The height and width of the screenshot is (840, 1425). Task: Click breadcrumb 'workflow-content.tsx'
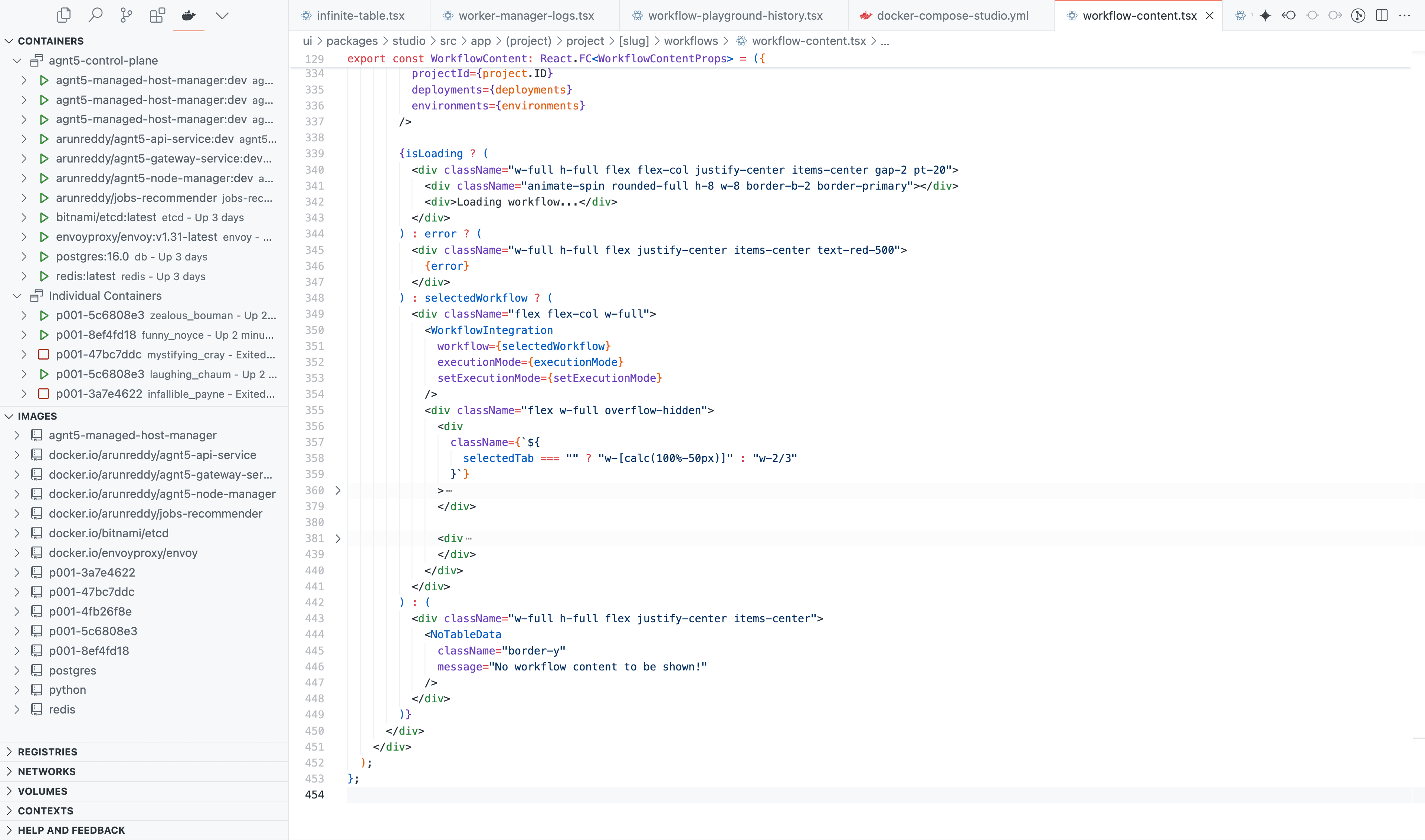click(x=809, y=41)
